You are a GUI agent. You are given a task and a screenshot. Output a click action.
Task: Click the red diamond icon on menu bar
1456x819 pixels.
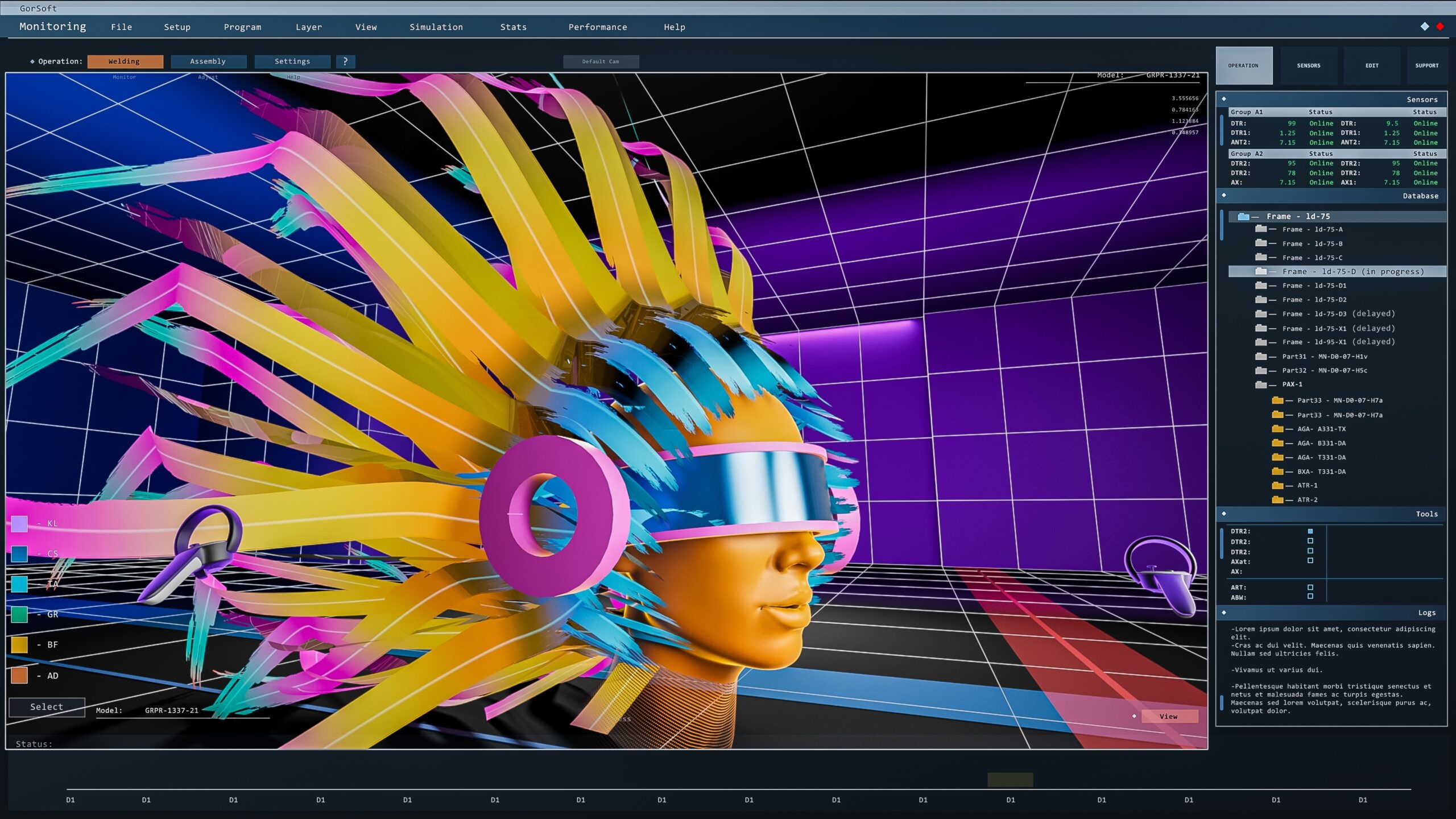(x=1441, y=26)
